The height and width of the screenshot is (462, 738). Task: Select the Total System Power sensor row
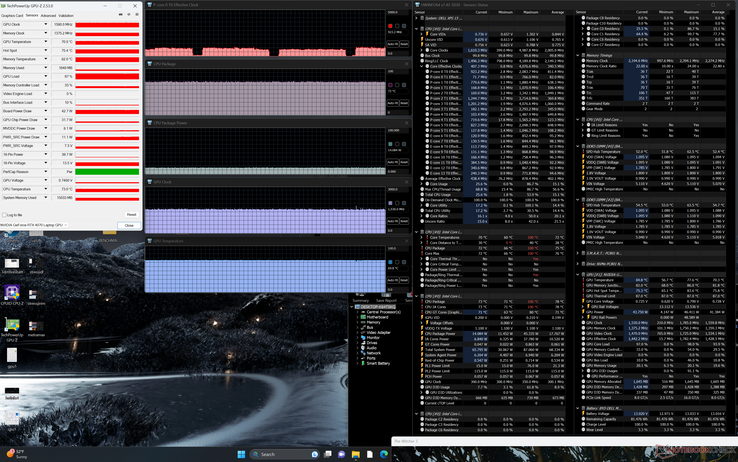[x=493, y=350]
